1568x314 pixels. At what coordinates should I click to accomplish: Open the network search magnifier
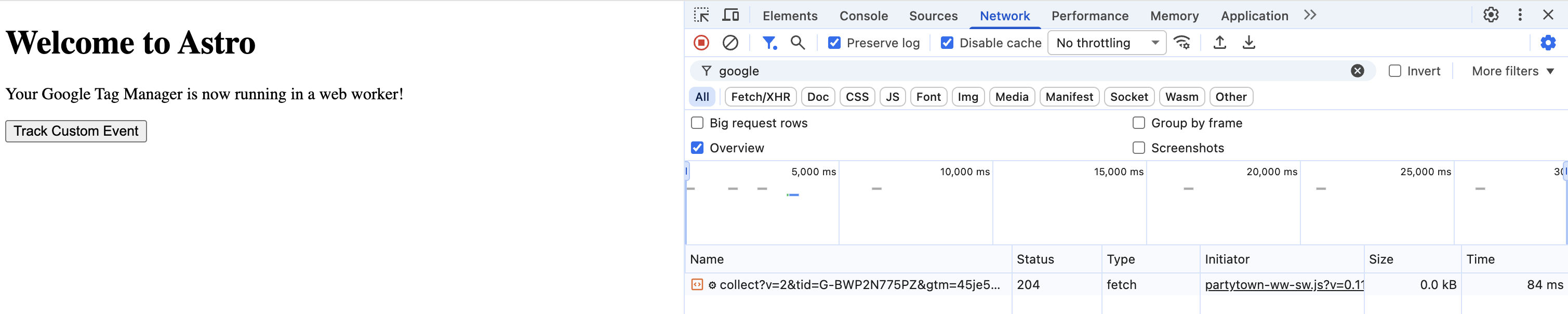pos(798,43)
